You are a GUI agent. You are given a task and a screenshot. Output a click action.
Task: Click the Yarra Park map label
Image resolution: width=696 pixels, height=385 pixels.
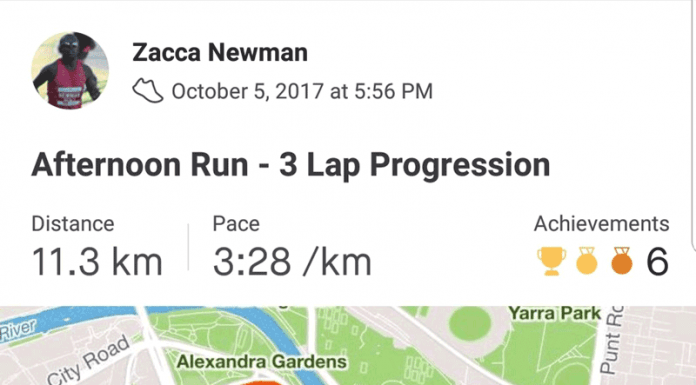[x=554, y=314]
